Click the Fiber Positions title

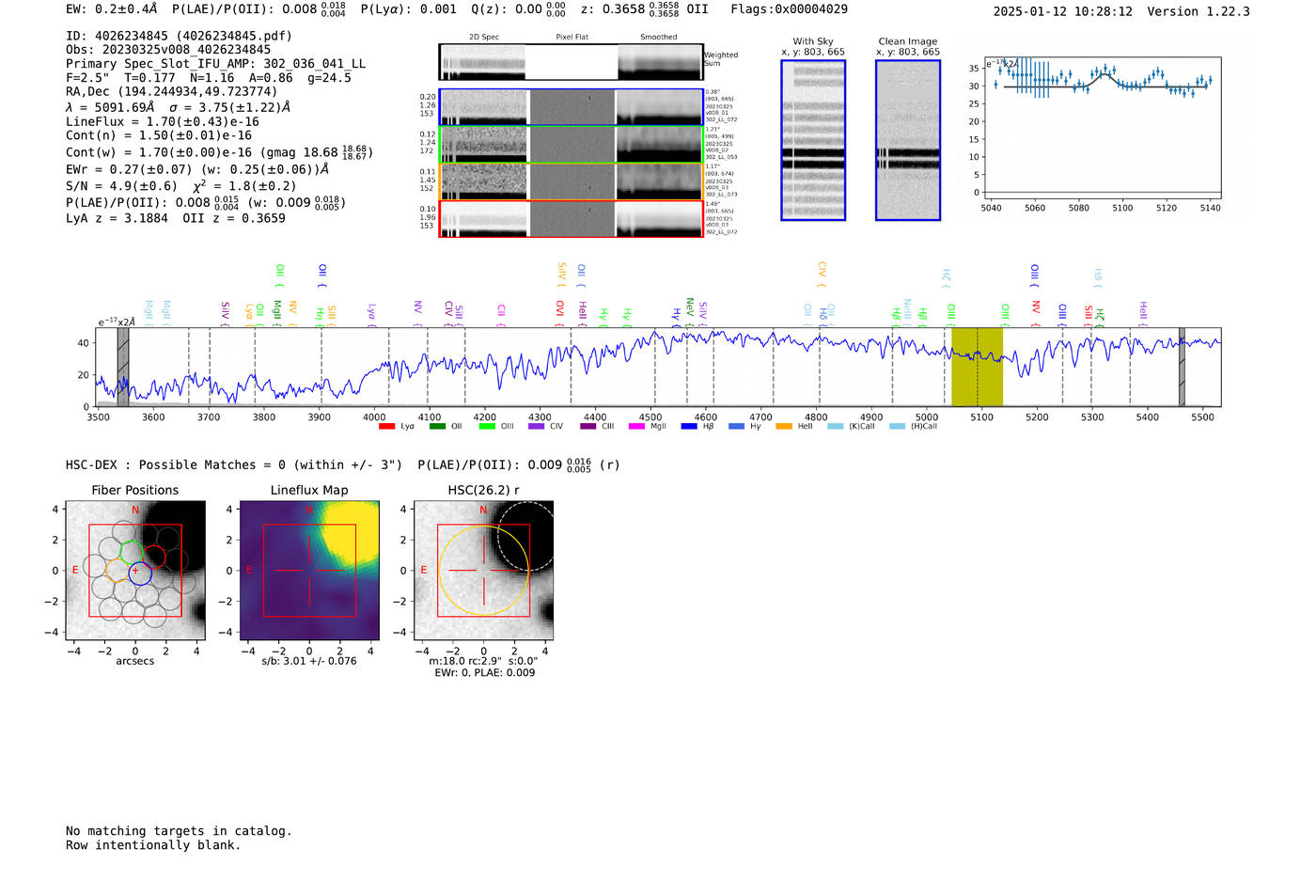[135, 491]
